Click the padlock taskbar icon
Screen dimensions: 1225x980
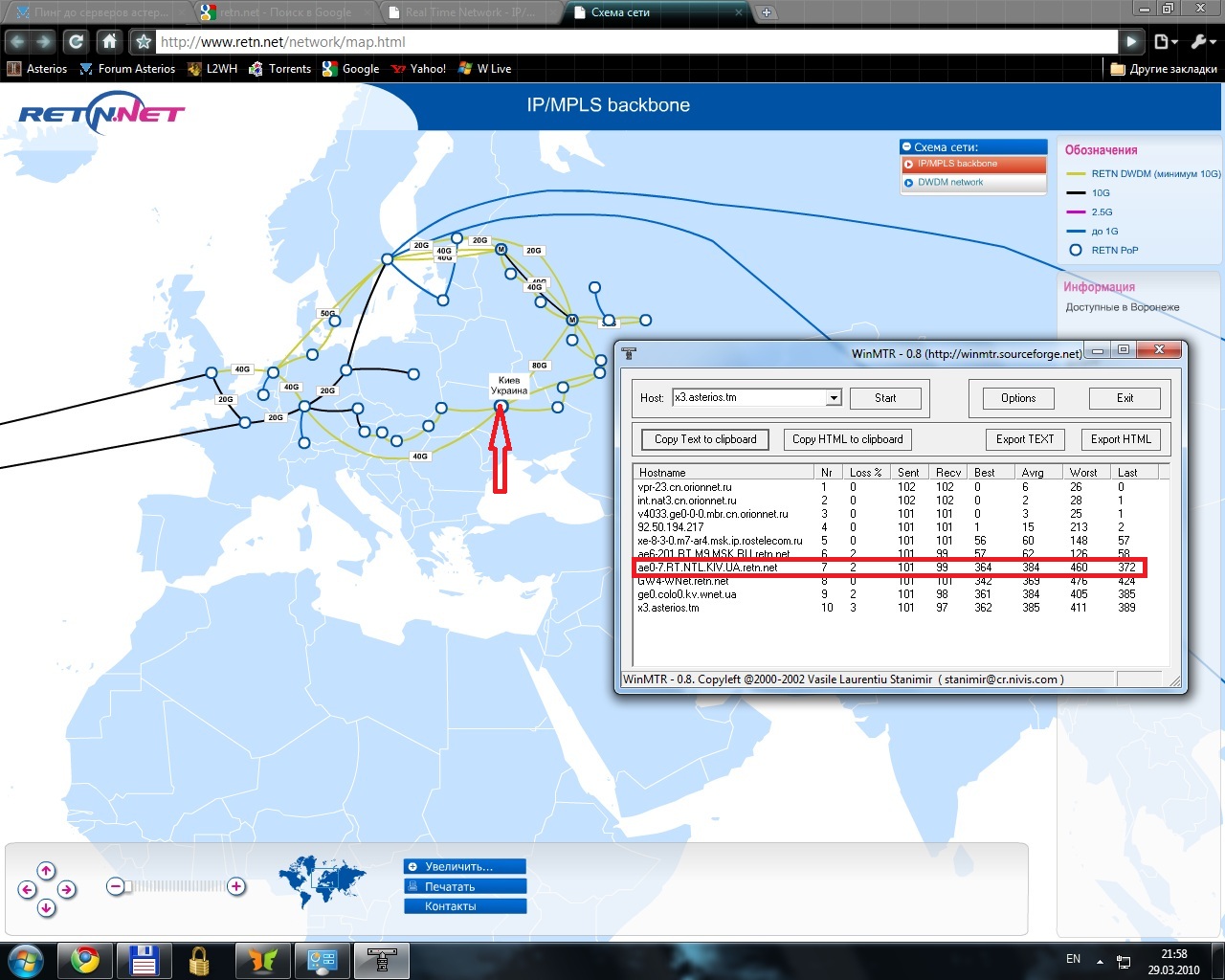point(199,960)
